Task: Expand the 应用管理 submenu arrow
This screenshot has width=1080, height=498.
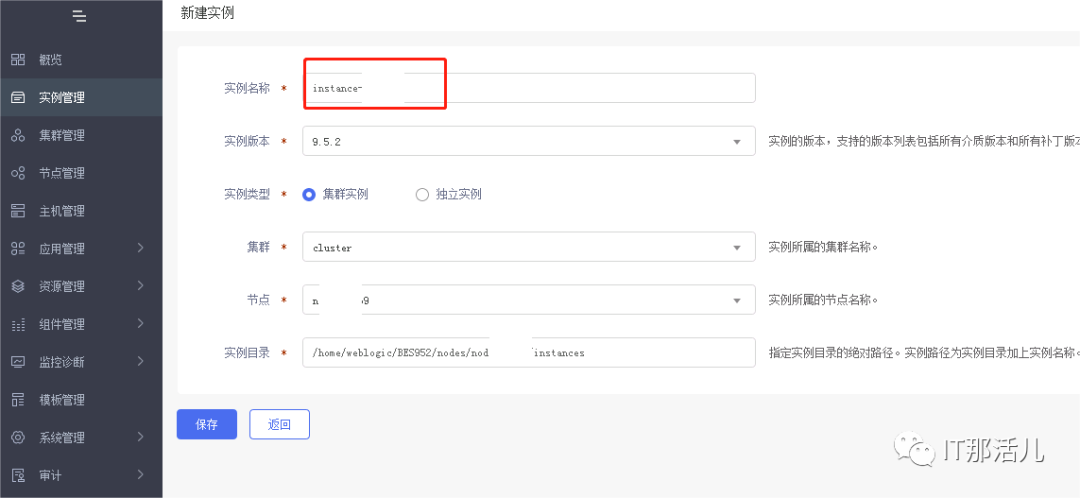Action: [141, 248]
